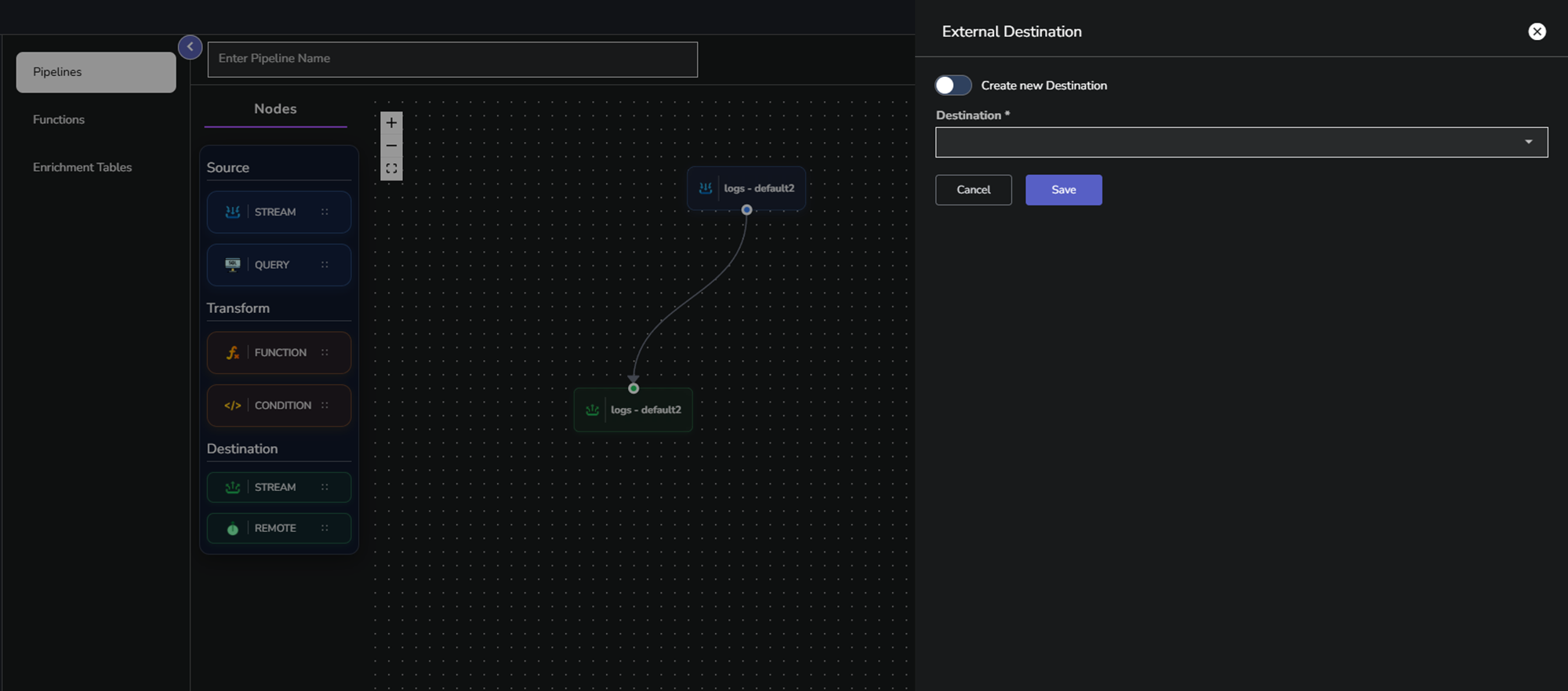This screenshot has height=691, width=1568.
Task: Fit the pipeline view to screen
Action: (x=391, y=169)
